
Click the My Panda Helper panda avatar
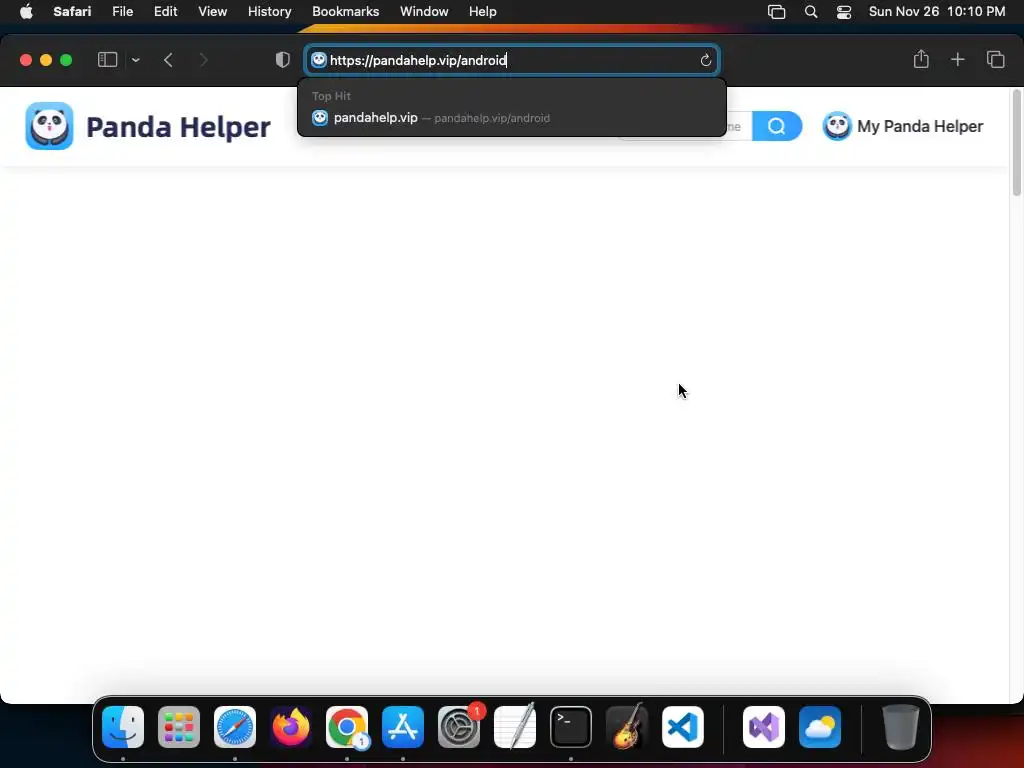[837, 126]
